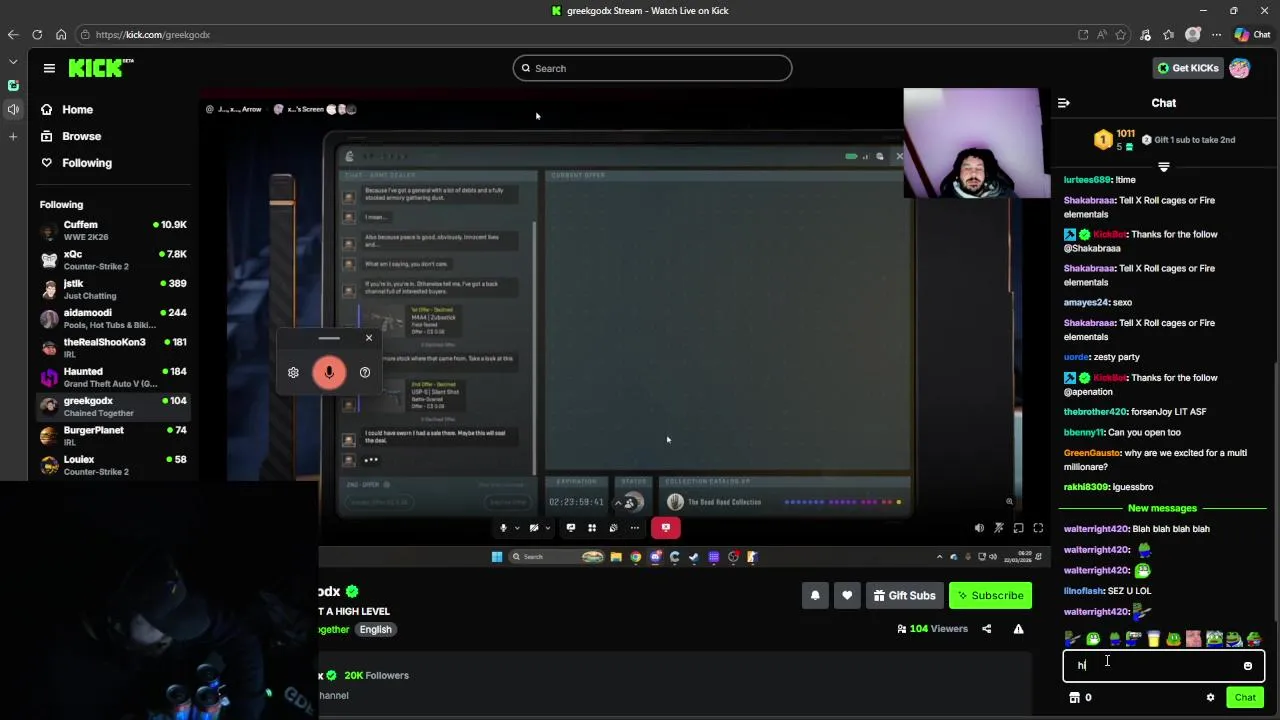Open the KICKs shop icon below chat input
The image size is (1280, 720).
tap(1075, 698)
